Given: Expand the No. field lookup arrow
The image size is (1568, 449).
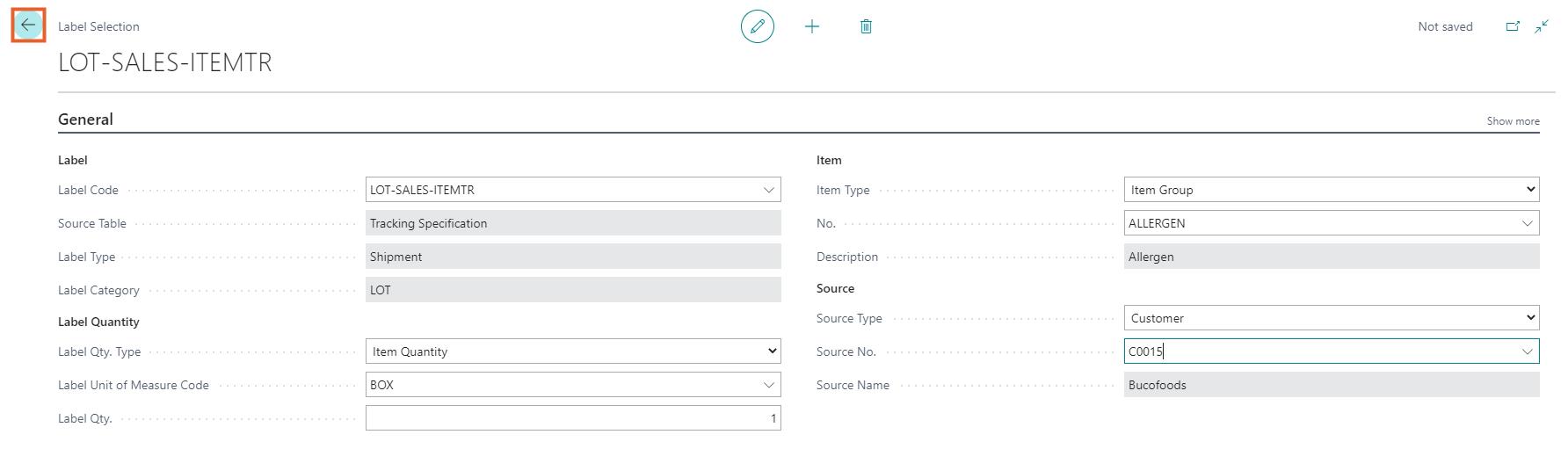Looking at the screenshot, I should [1528, 223].
